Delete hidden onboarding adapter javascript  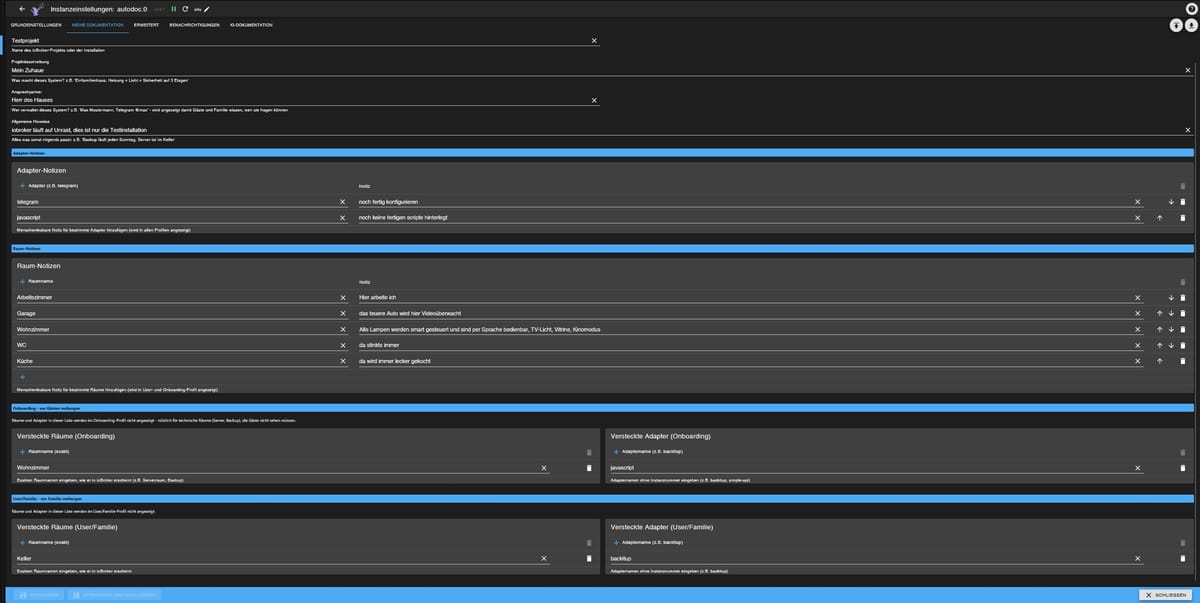[1182, 468]
